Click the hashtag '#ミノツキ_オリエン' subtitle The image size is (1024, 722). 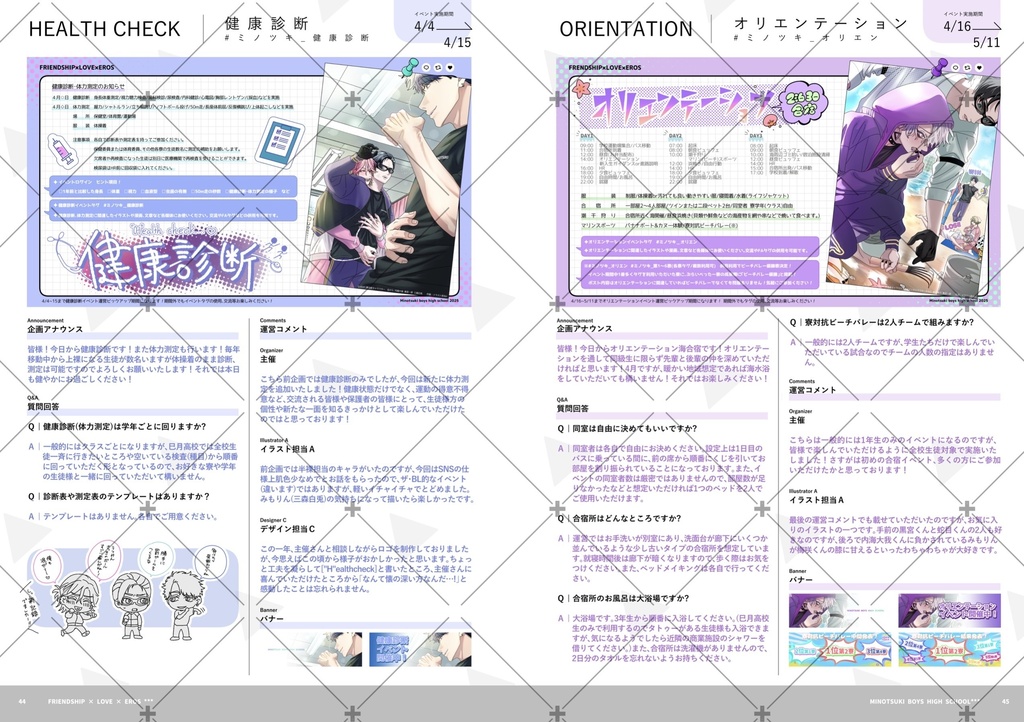click(x=806, y=38)
